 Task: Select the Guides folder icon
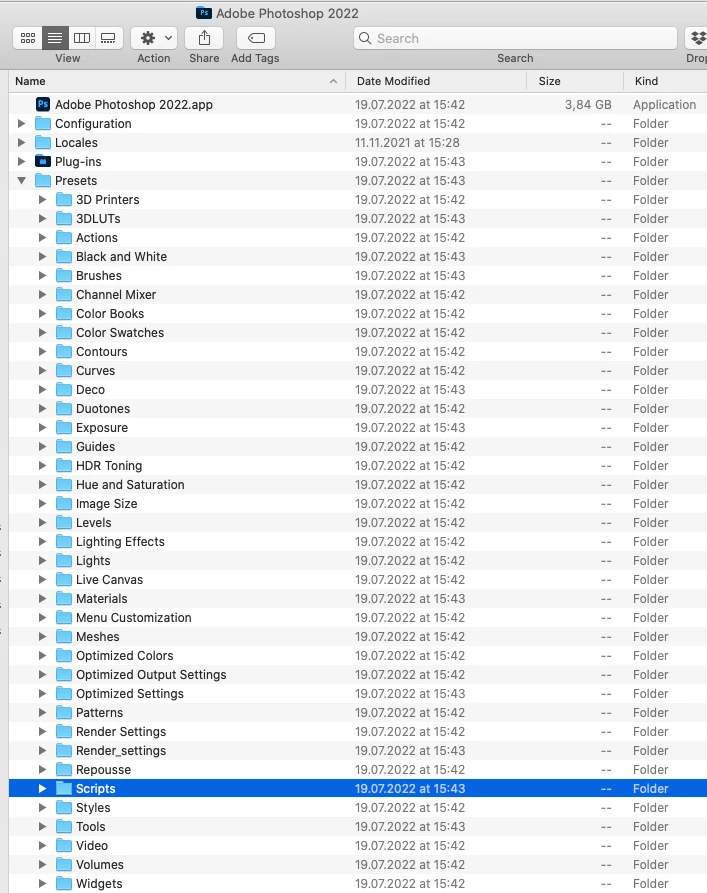click(64, 446)
